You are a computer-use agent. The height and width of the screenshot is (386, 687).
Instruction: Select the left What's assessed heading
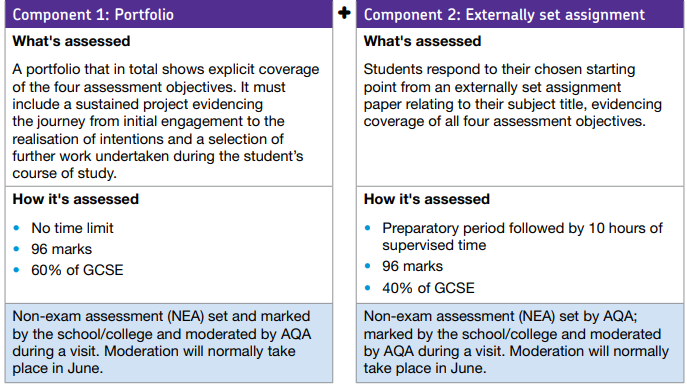coord(71,41)
